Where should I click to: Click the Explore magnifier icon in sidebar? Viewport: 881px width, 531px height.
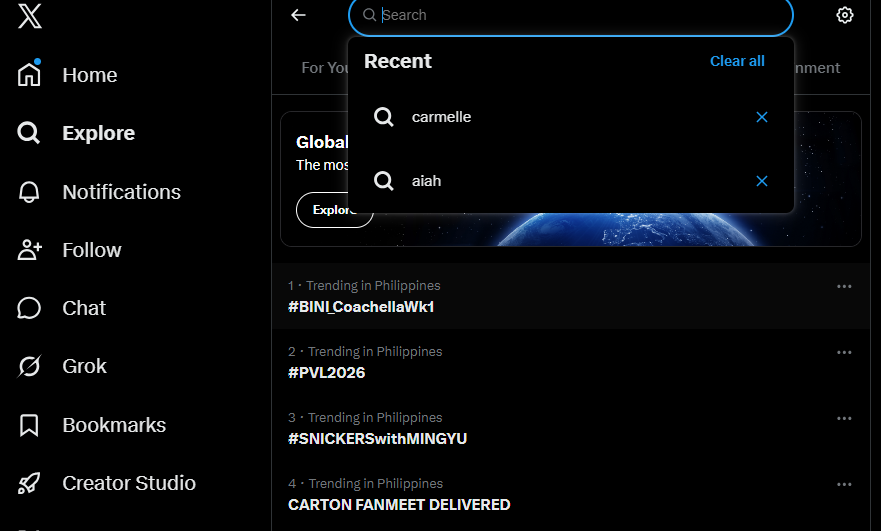pyautogui.click(x=29, y=133)
